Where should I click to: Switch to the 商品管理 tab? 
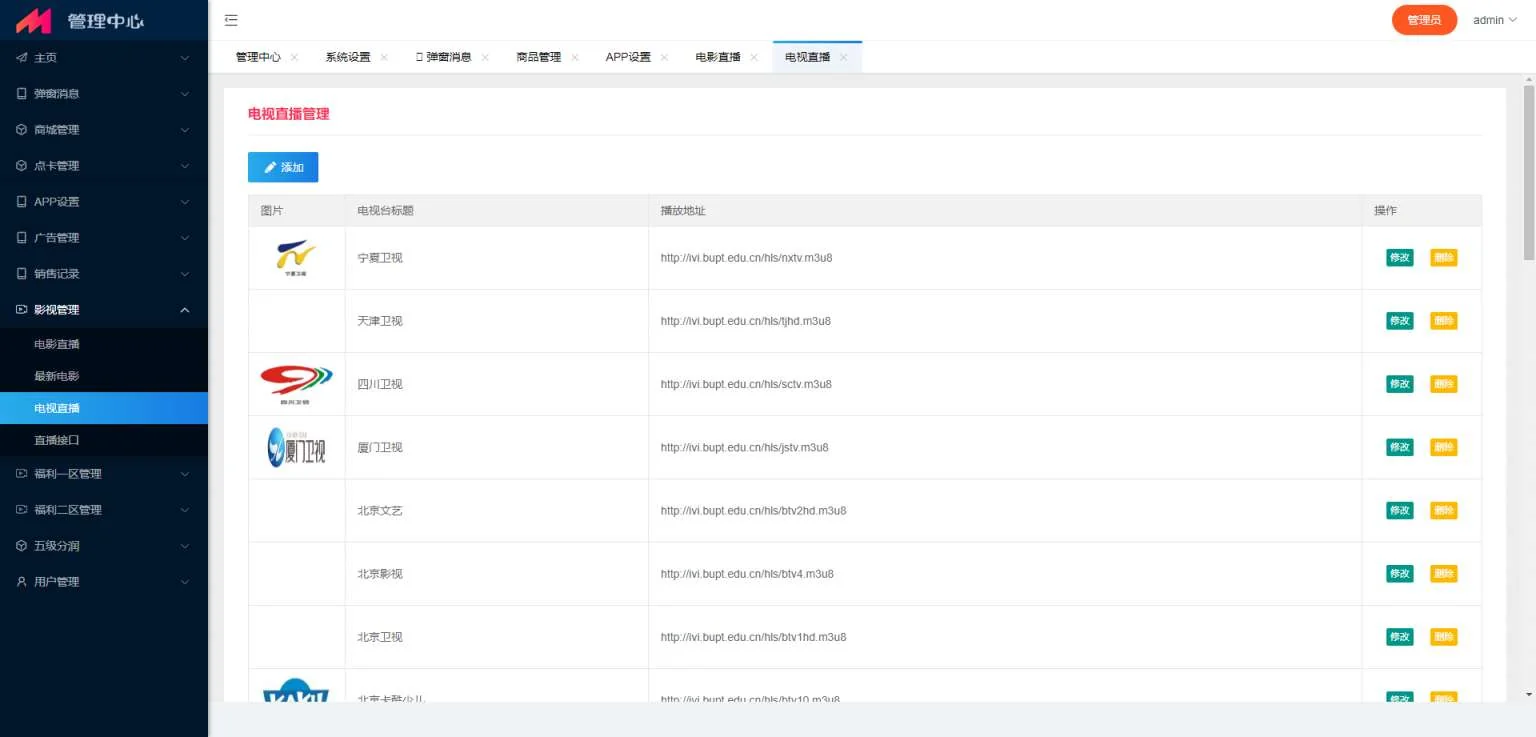click(538, 57)
